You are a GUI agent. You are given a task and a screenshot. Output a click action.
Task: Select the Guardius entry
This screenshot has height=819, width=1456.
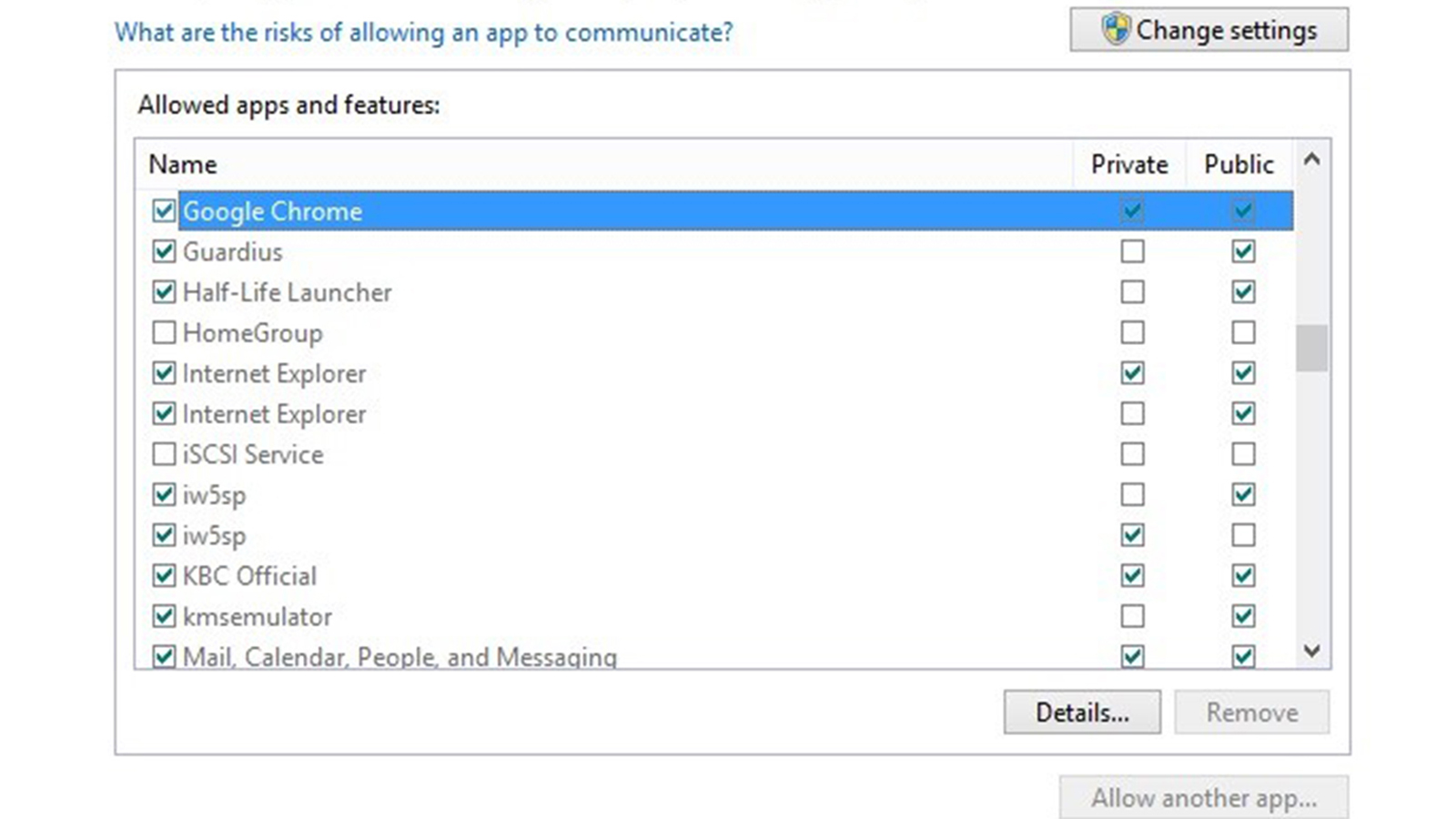coord(233,251)
